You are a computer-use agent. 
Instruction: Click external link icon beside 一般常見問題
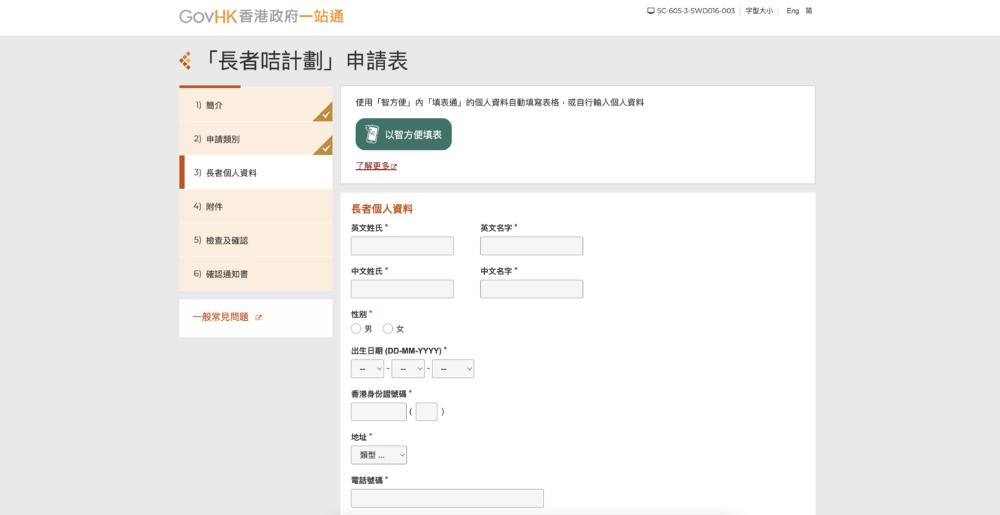point(258,317)
